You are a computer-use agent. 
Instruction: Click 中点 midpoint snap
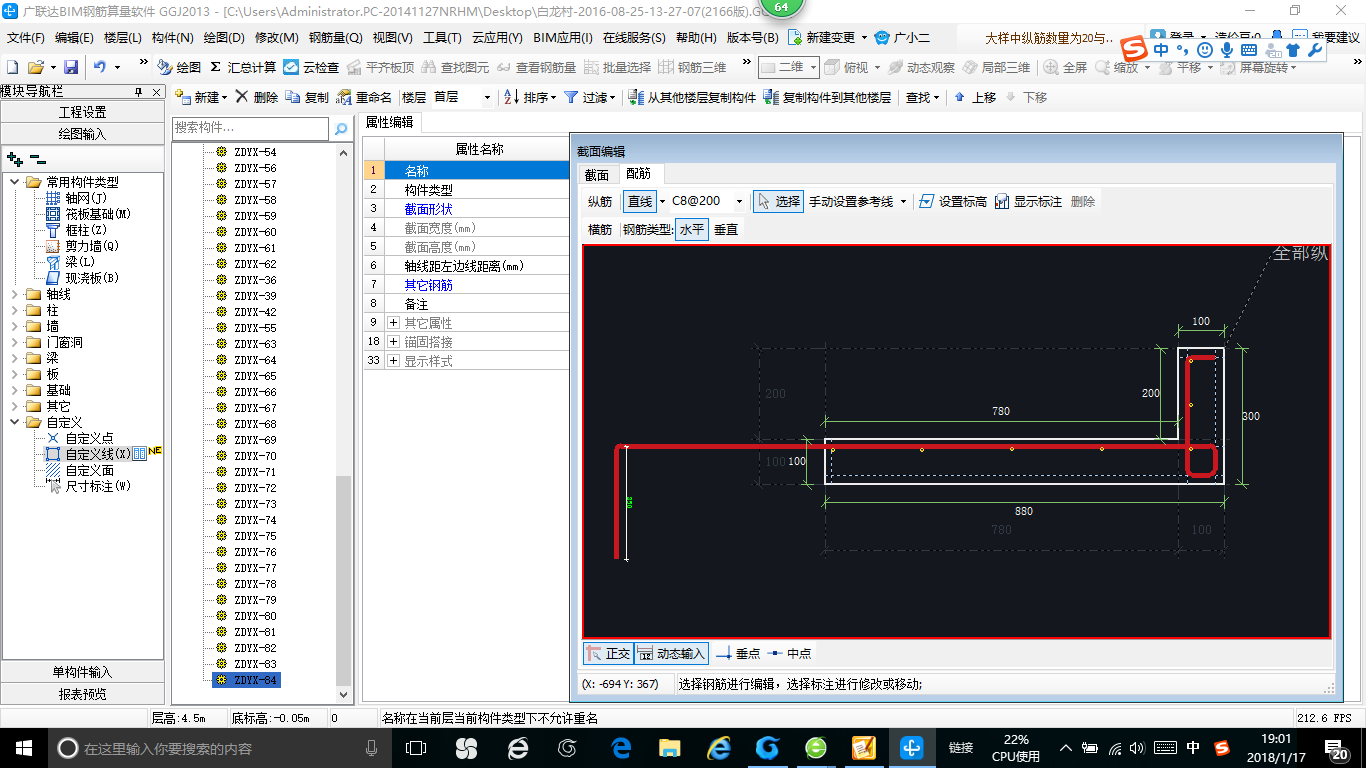click(790, 653)
